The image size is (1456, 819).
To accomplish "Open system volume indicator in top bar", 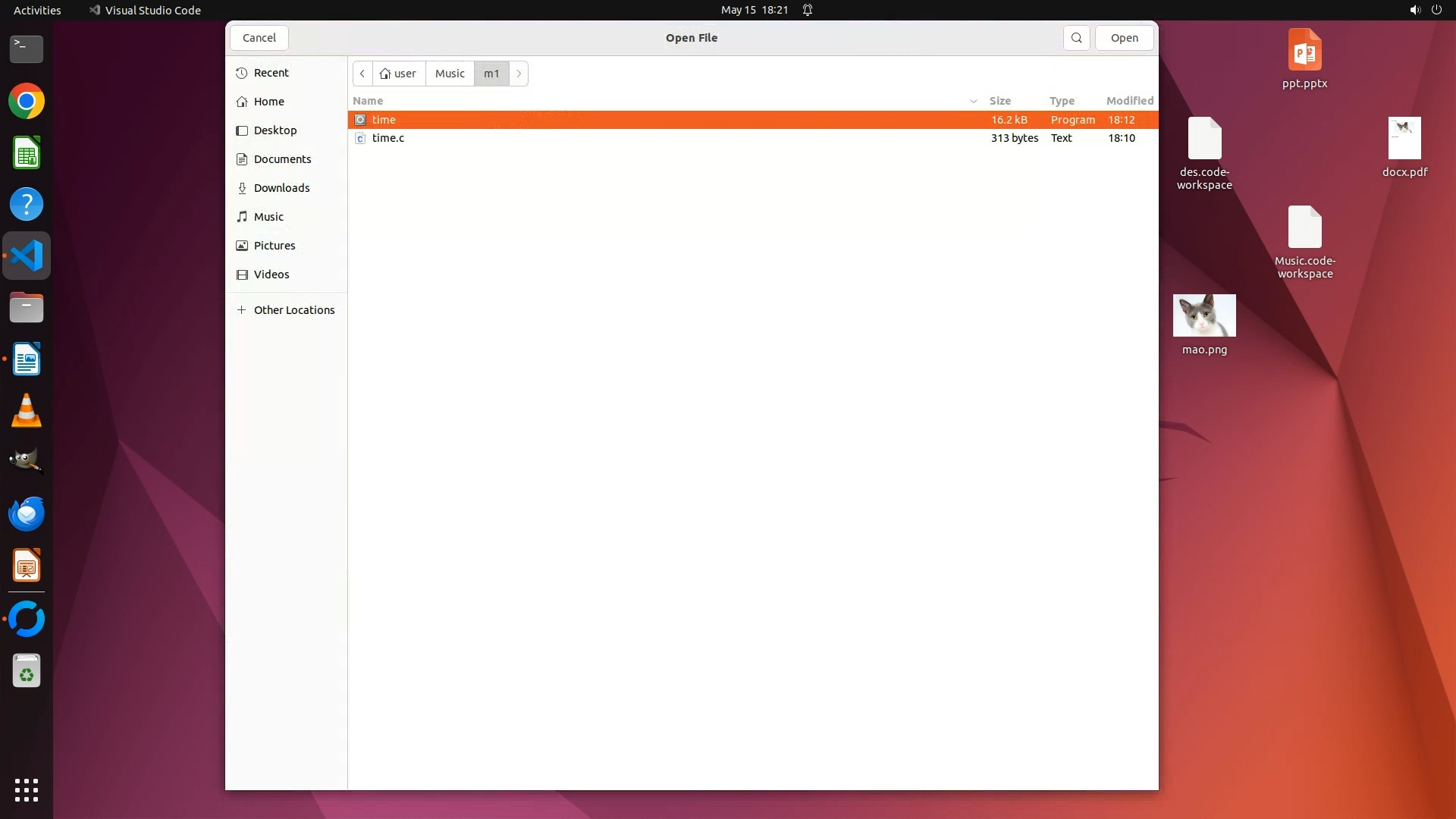I will 1414,10.
